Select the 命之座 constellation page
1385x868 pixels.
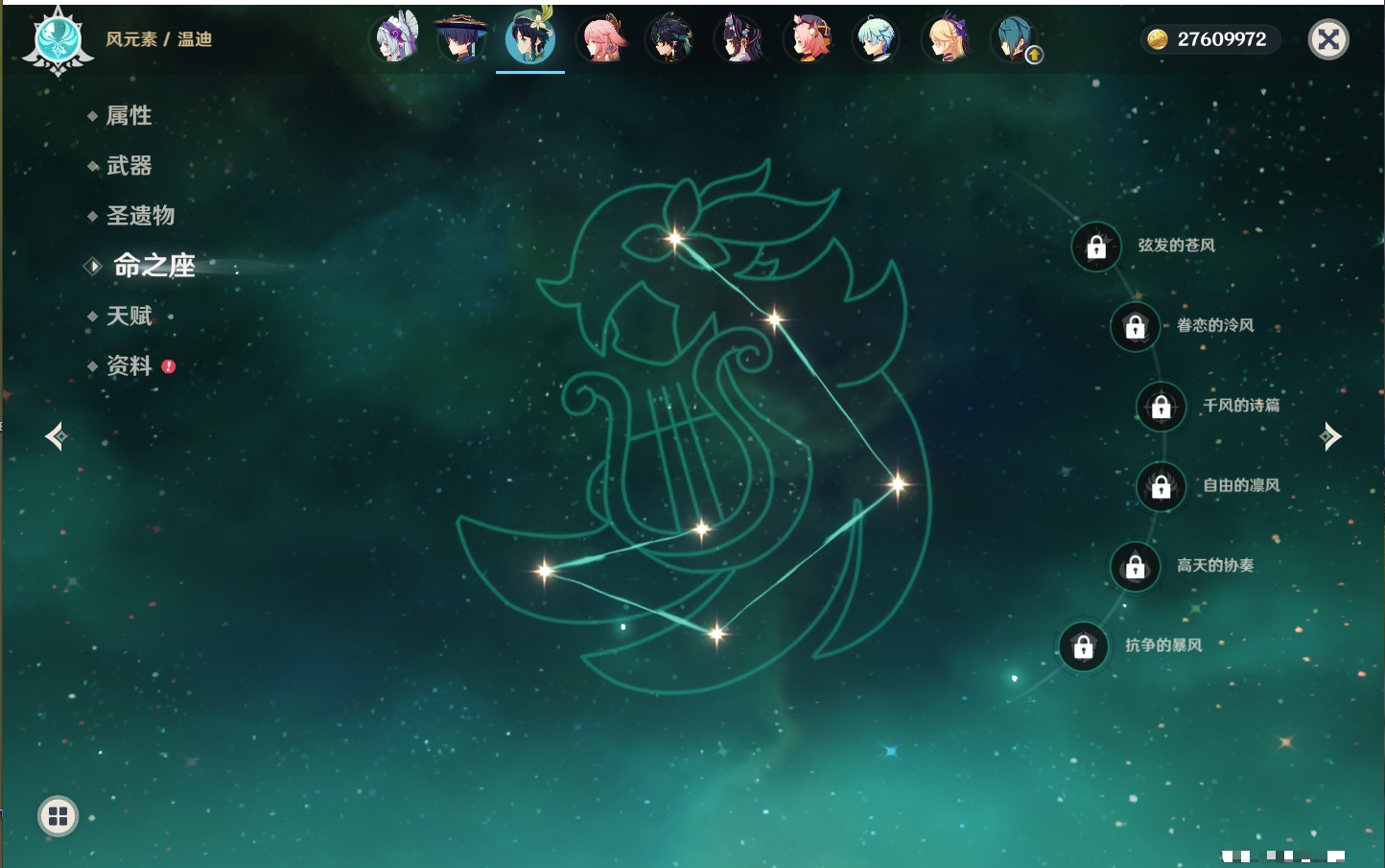153,266
